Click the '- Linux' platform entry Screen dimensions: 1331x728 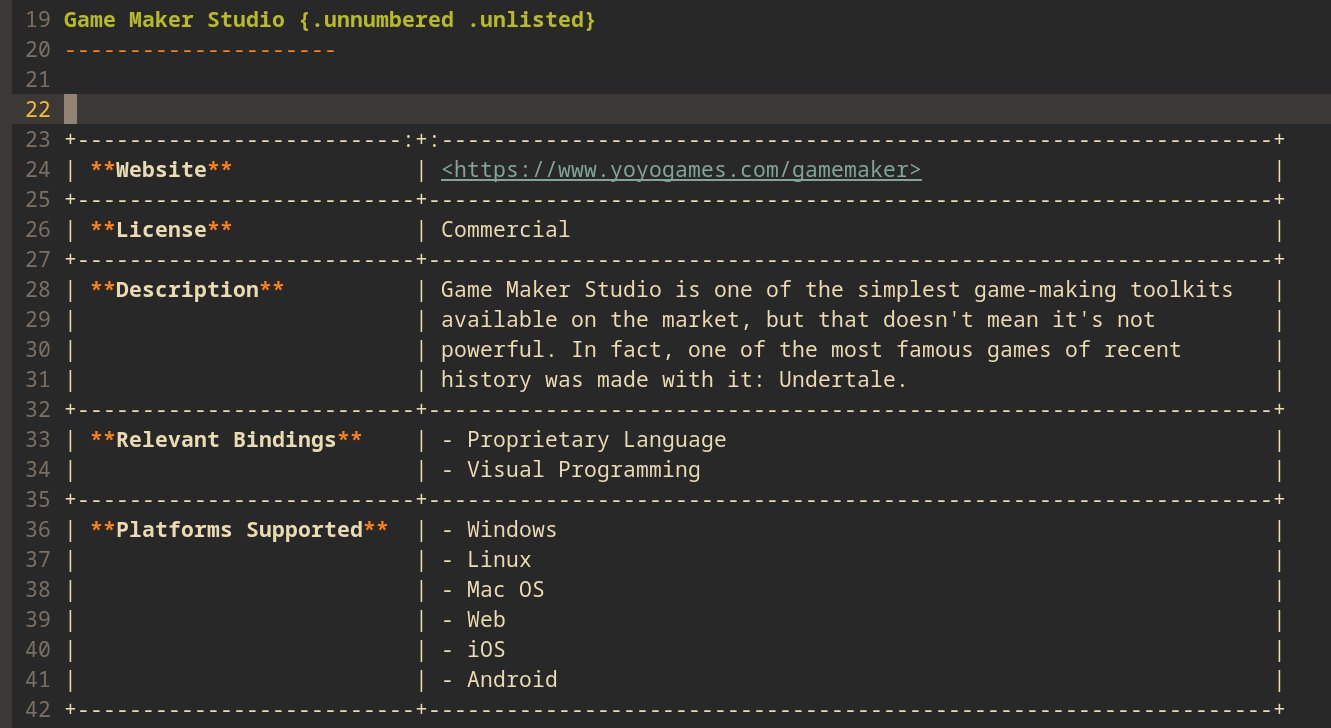(486, 560)
